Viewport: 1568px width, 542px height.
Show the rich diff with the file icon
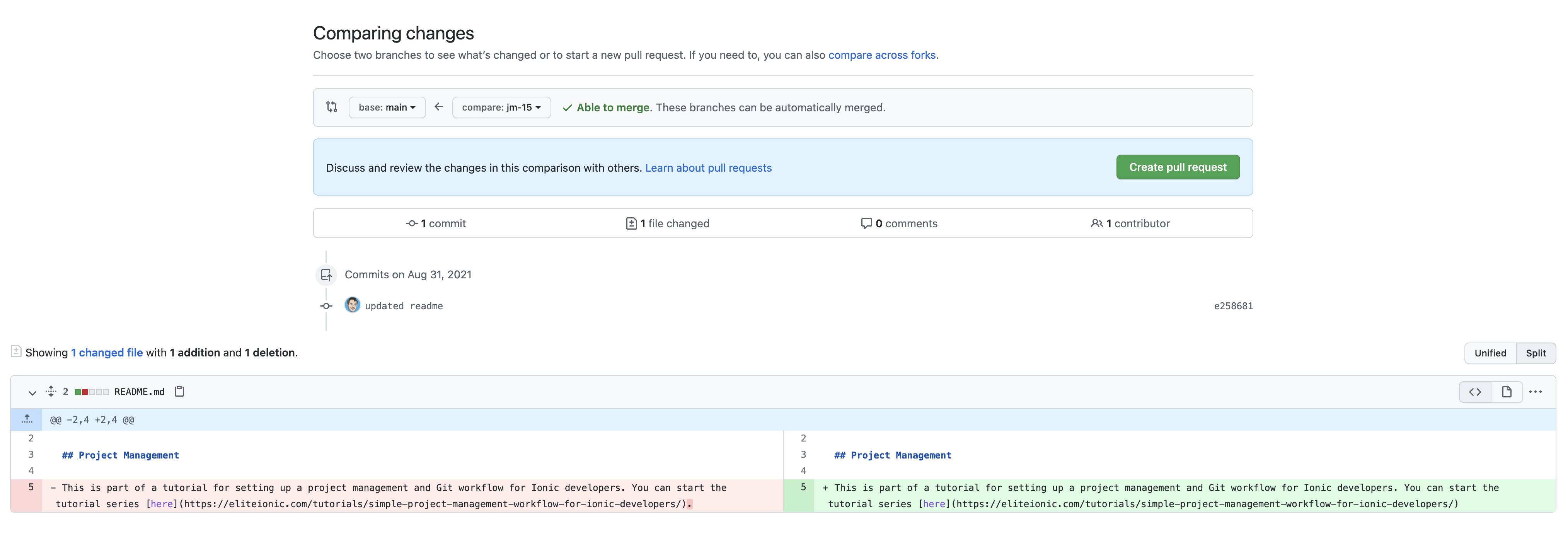pyautogui.click(x=1507, y=392)
